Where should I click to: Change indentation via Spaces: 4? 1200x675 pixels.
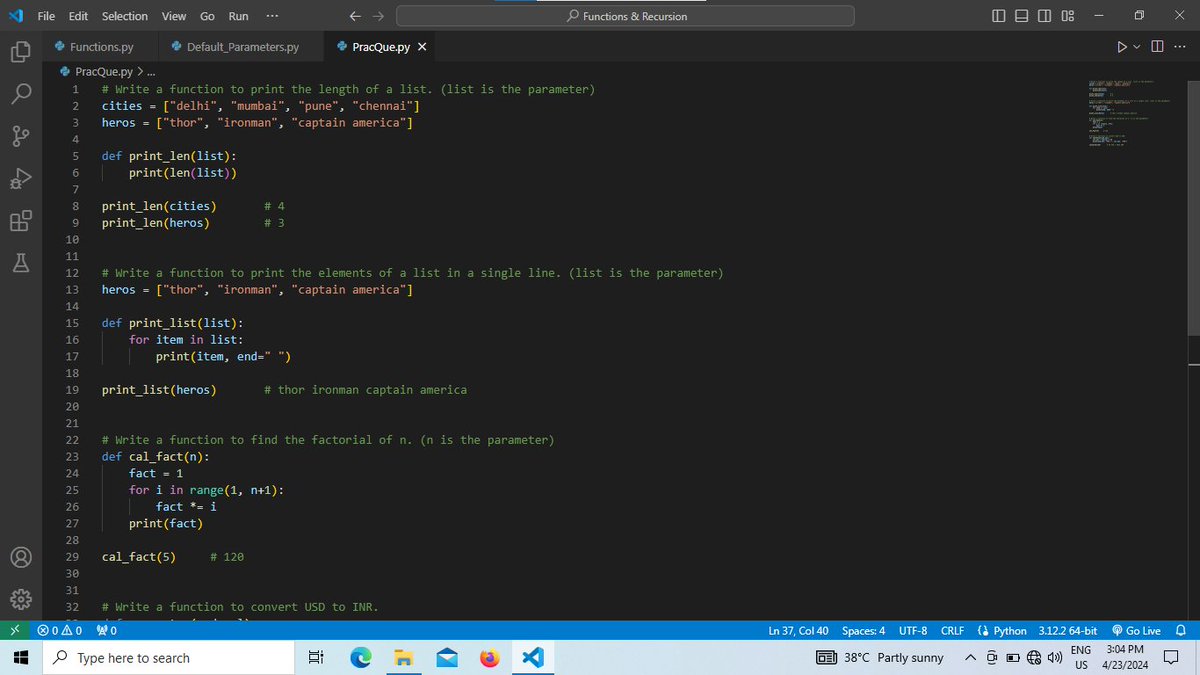tap(864, 631)
